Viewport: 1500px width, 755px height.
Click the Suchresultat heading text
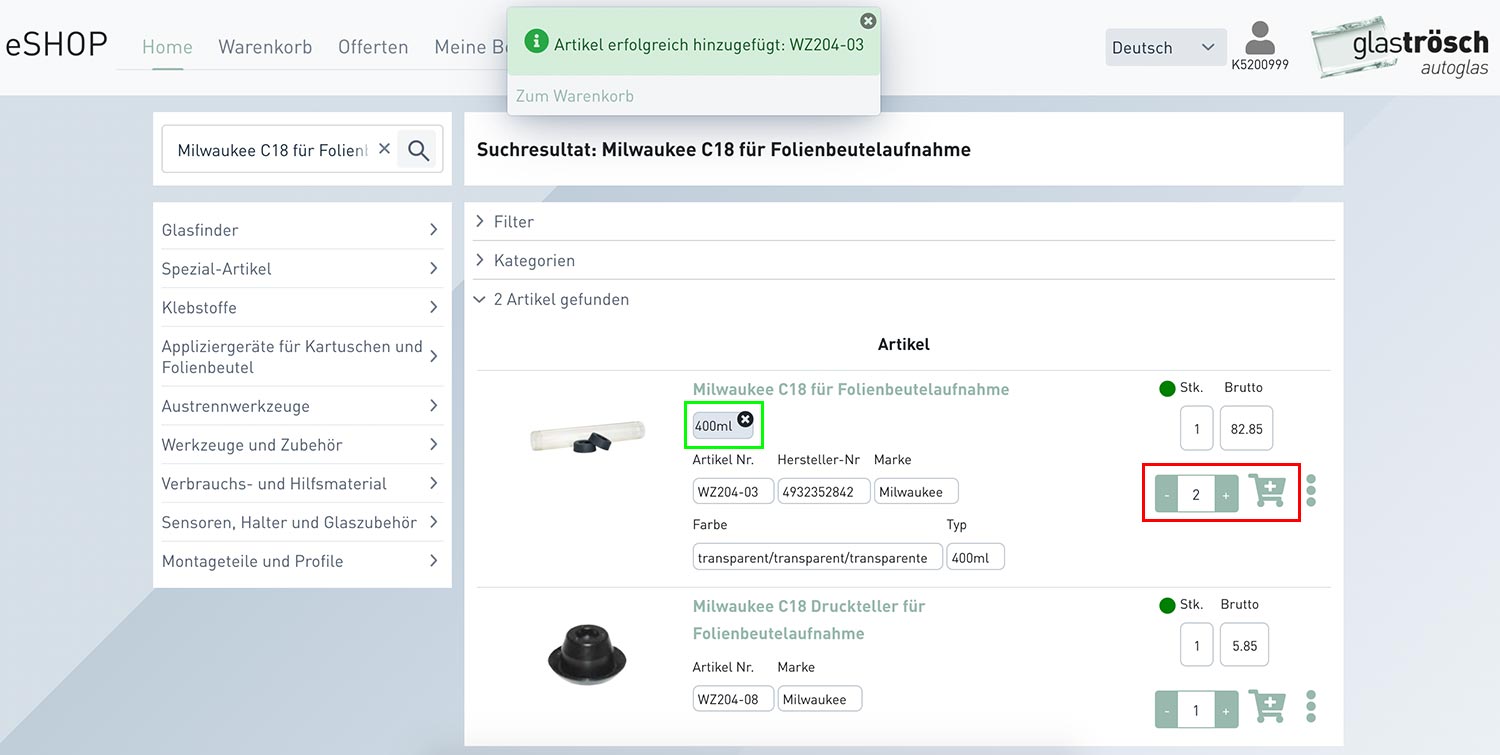point(724,149)
